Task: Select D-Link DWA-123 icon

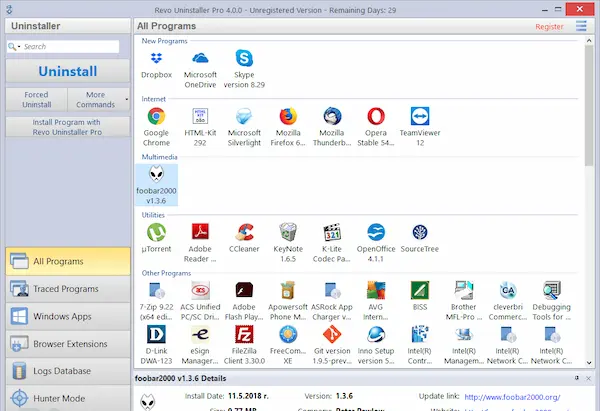Action: point(156,334)
